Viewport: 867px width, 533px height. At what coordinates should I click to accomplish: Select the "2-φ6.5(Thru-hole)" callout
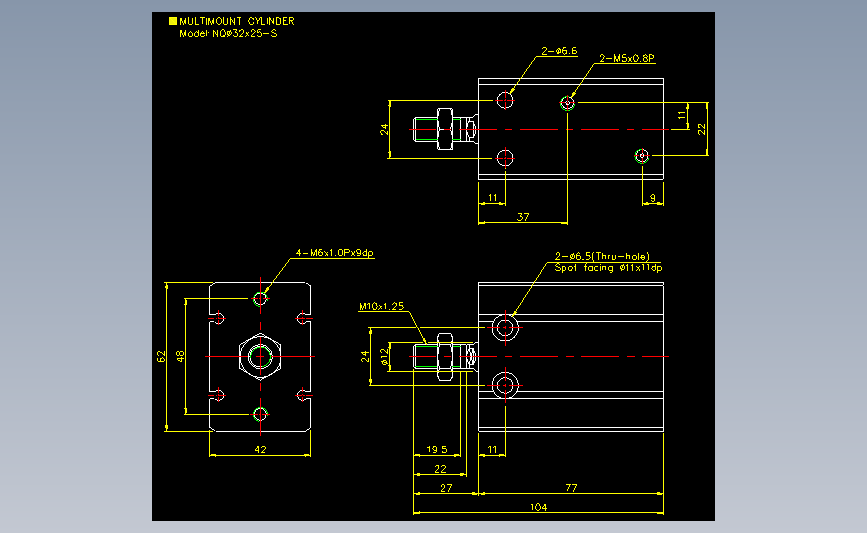point(602,256)
